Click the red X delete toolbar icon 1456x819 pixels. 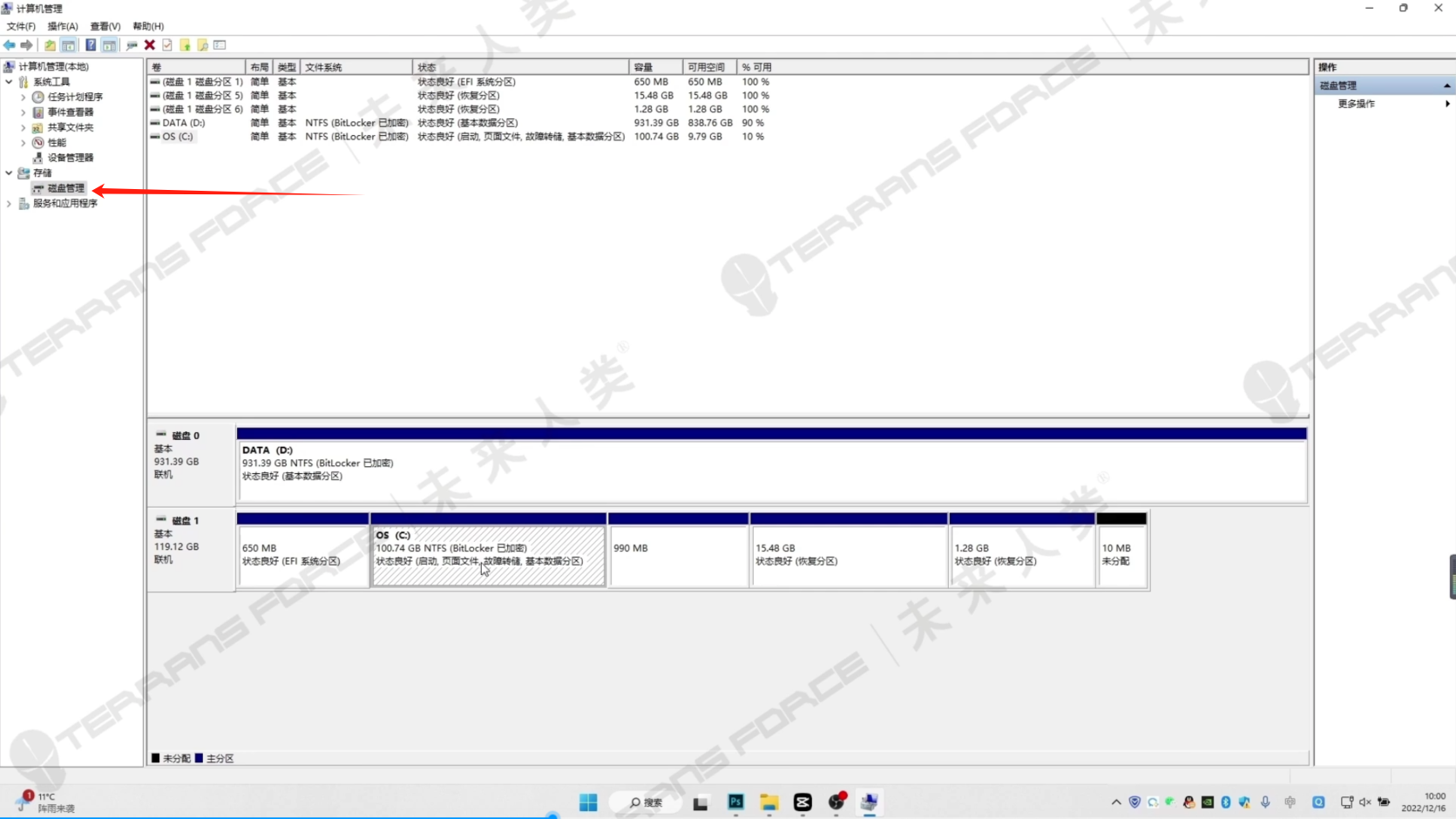(150, 45)
